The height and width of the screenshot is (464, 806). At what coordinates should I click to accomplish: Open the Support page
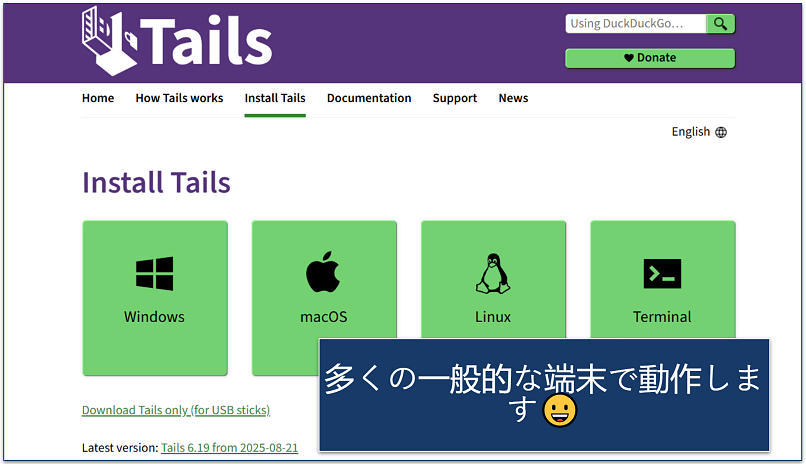tap(455, 98)
